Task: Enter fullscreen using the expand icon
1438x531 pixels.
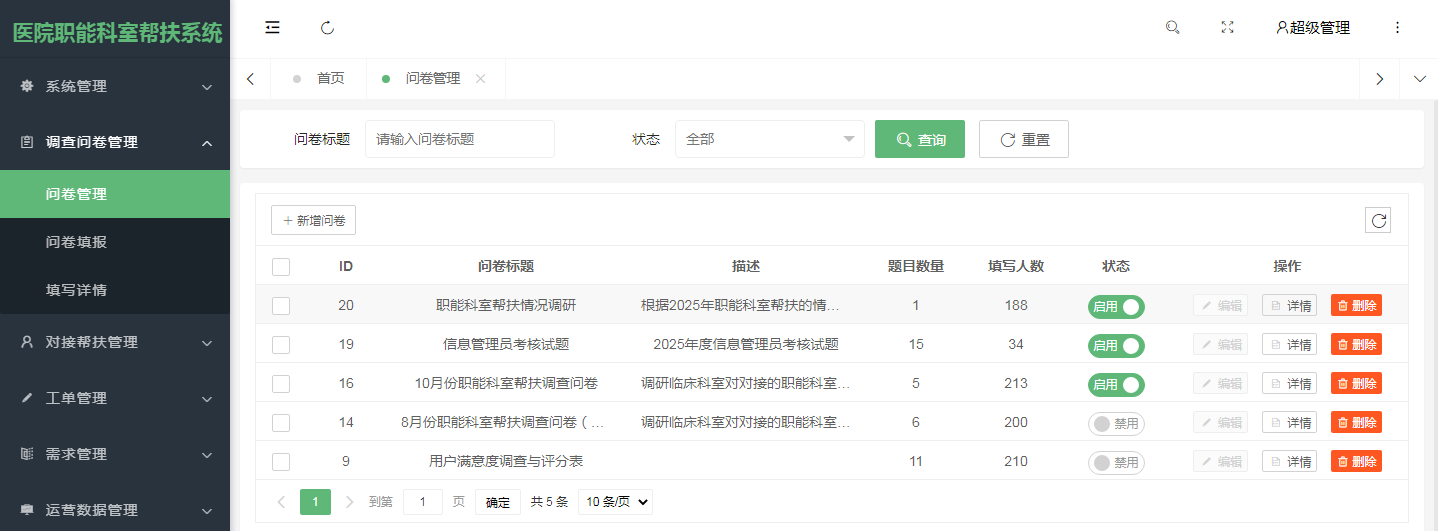Action: tap(1227, 28)
